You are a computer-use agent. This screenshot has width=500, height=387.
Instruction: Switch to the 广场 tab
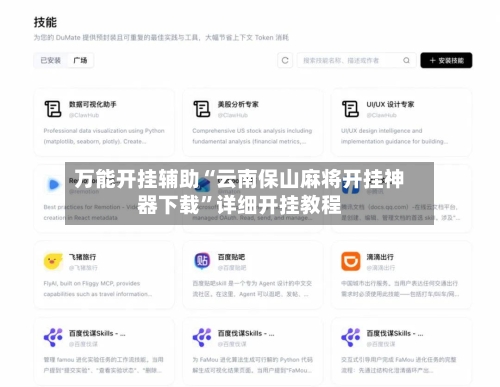(80, 60)
